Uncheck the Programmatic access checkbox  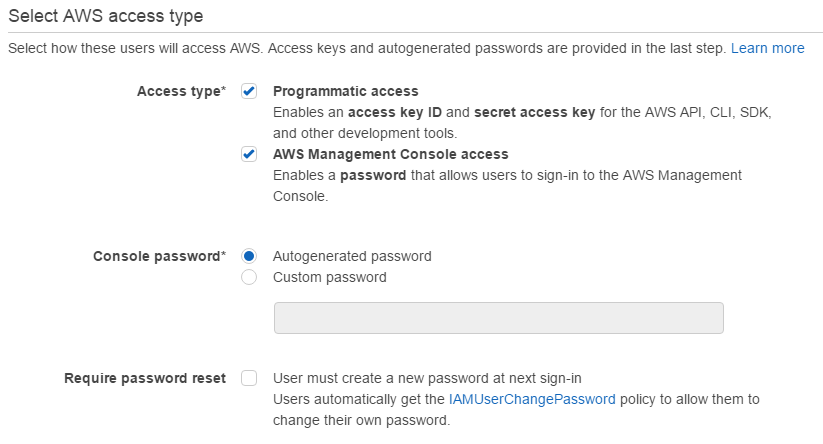tap(249, 91)
